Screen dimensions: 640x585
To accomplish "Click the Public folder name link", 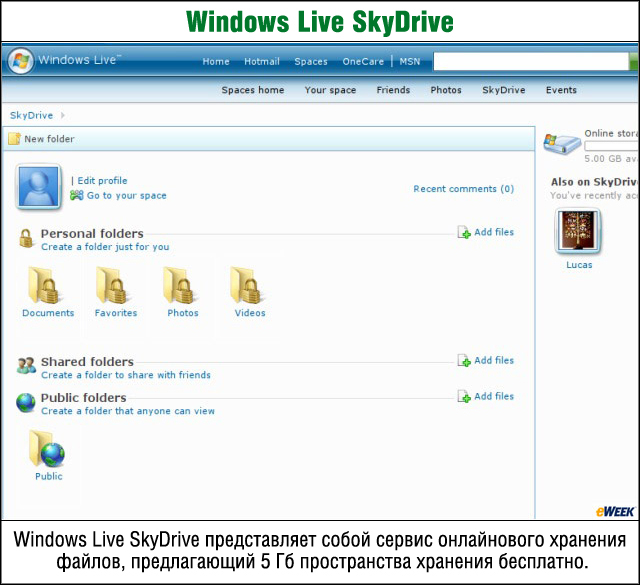I will point(49,476).
